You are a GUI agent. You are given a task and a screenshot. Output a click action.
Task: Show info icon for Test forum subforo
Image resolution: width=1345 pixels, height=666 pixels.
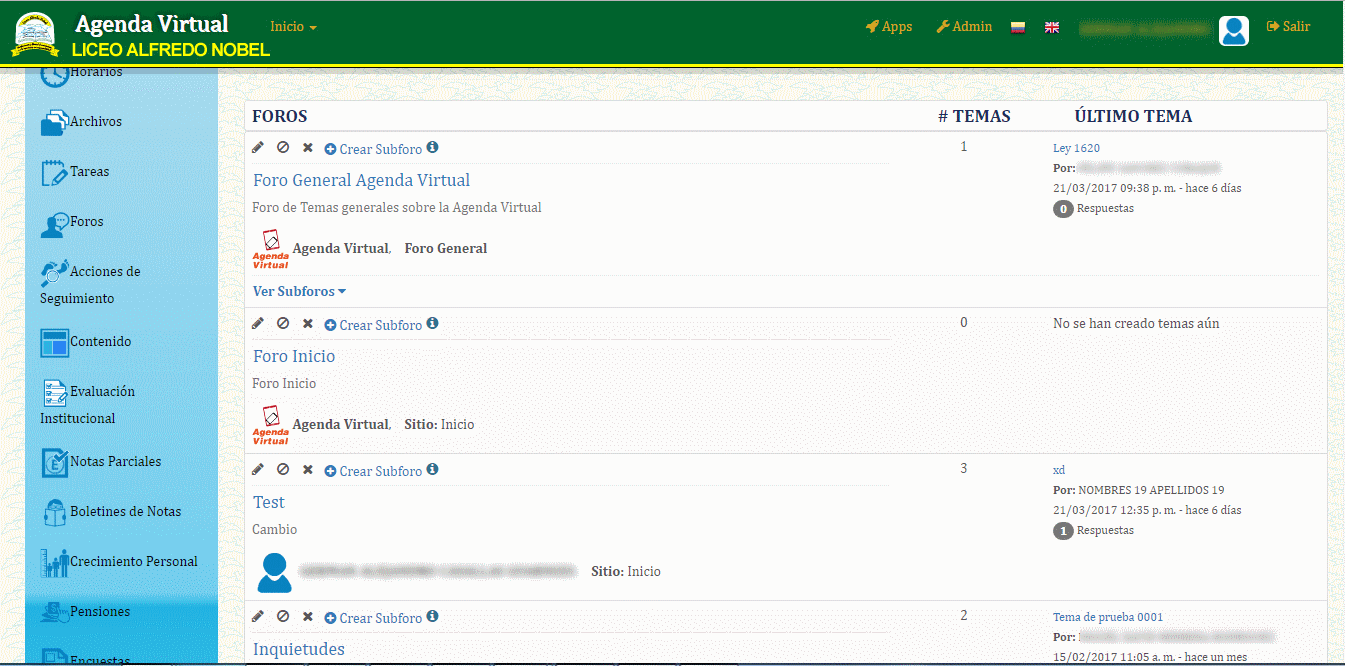click(x=433, y=470)
